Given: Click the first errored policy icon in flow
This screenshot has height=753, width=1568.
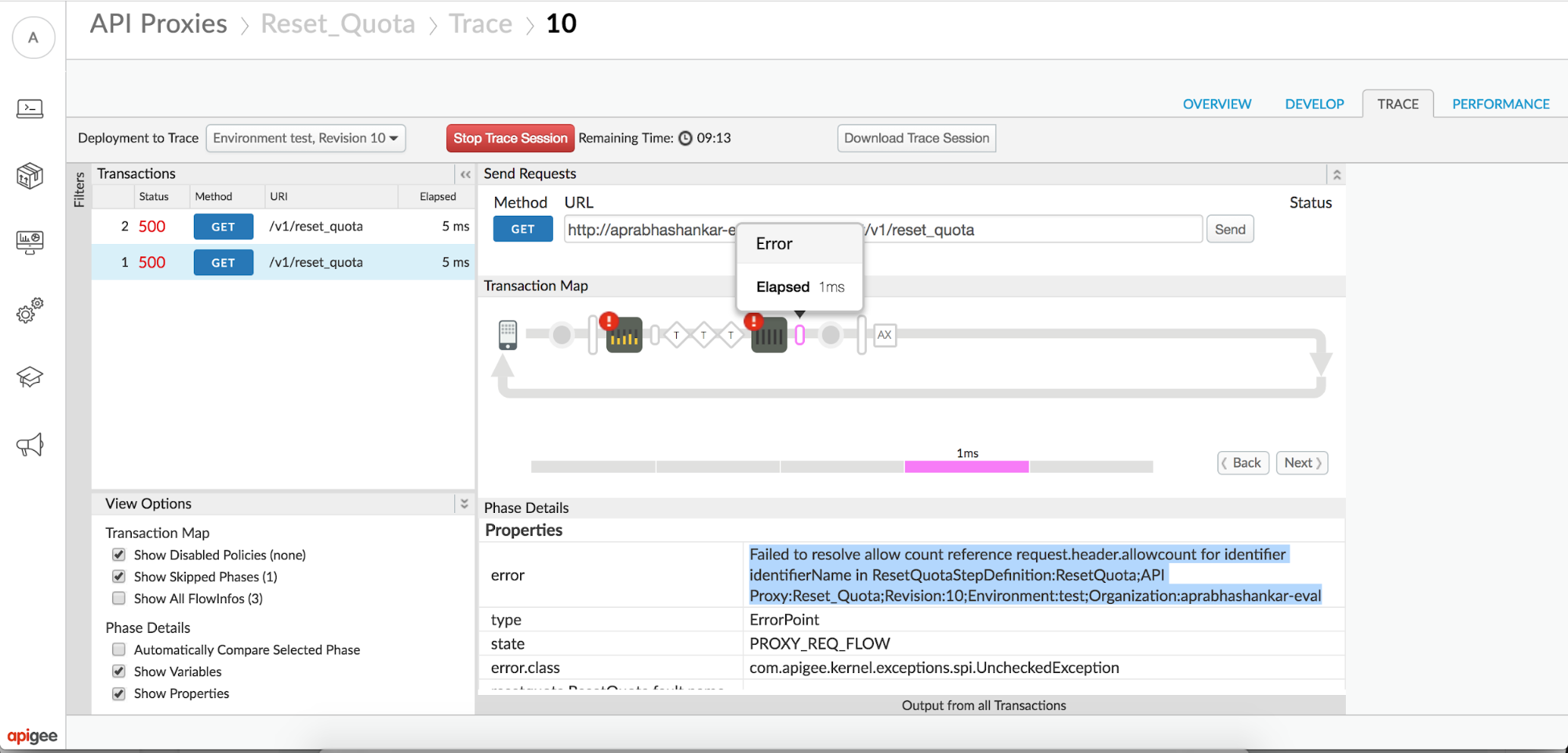Looking at the screenshot, I should coord(624,336).
